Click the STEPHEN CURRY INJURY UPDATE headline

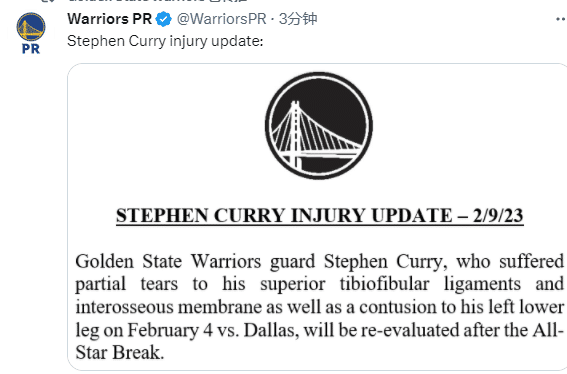pyautogui.click(x=284, y=216)
